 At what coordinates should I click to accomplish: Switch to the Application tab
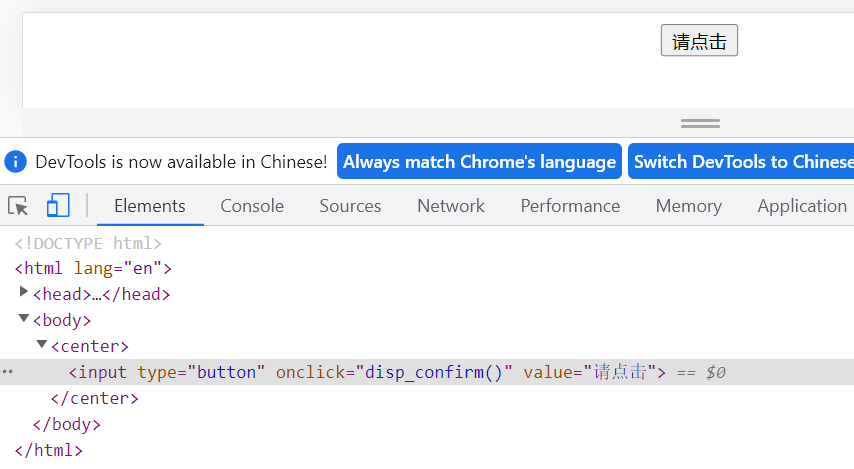[801, 206]
